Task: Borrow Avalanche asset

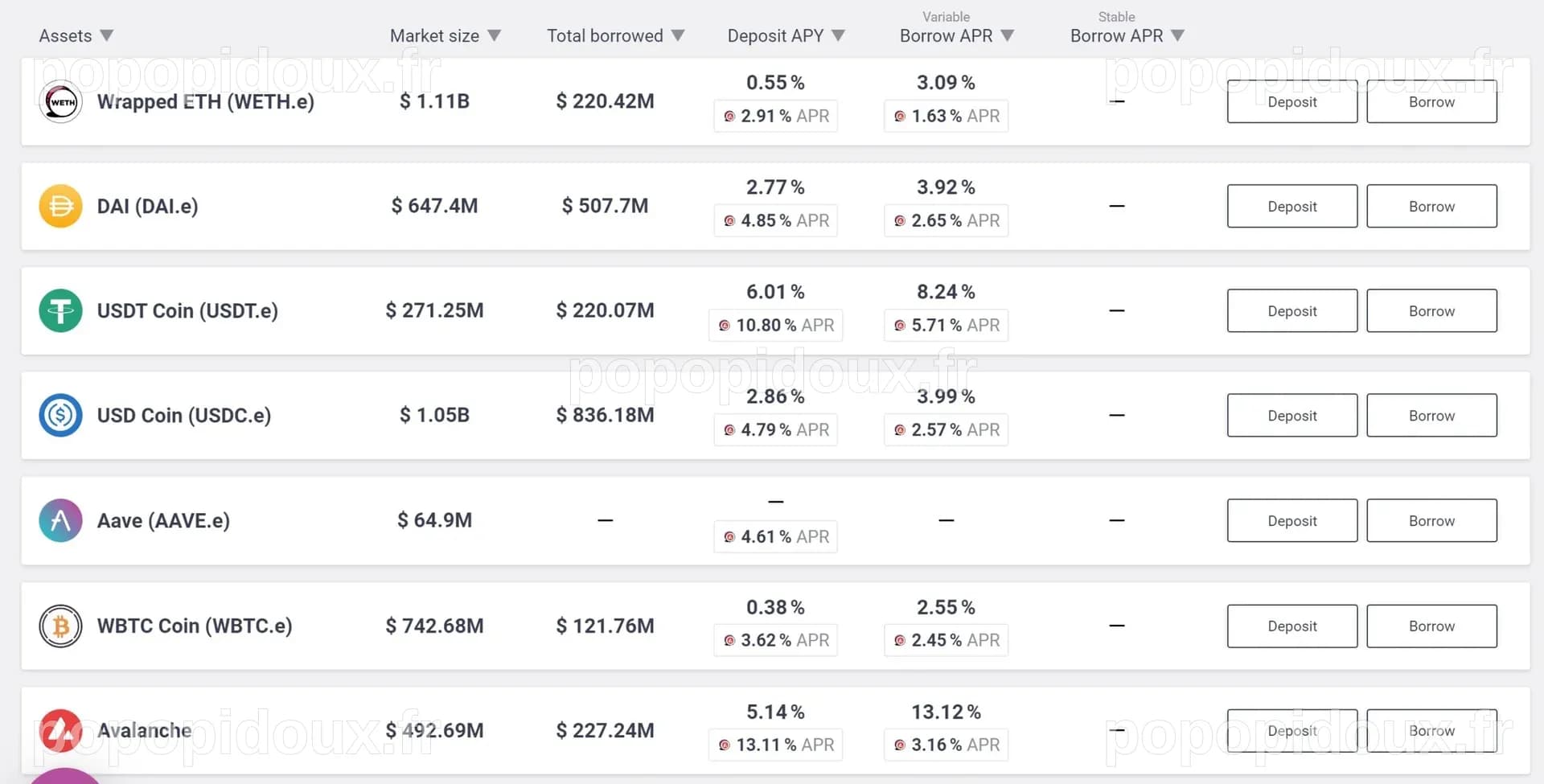Action: 1432,730
